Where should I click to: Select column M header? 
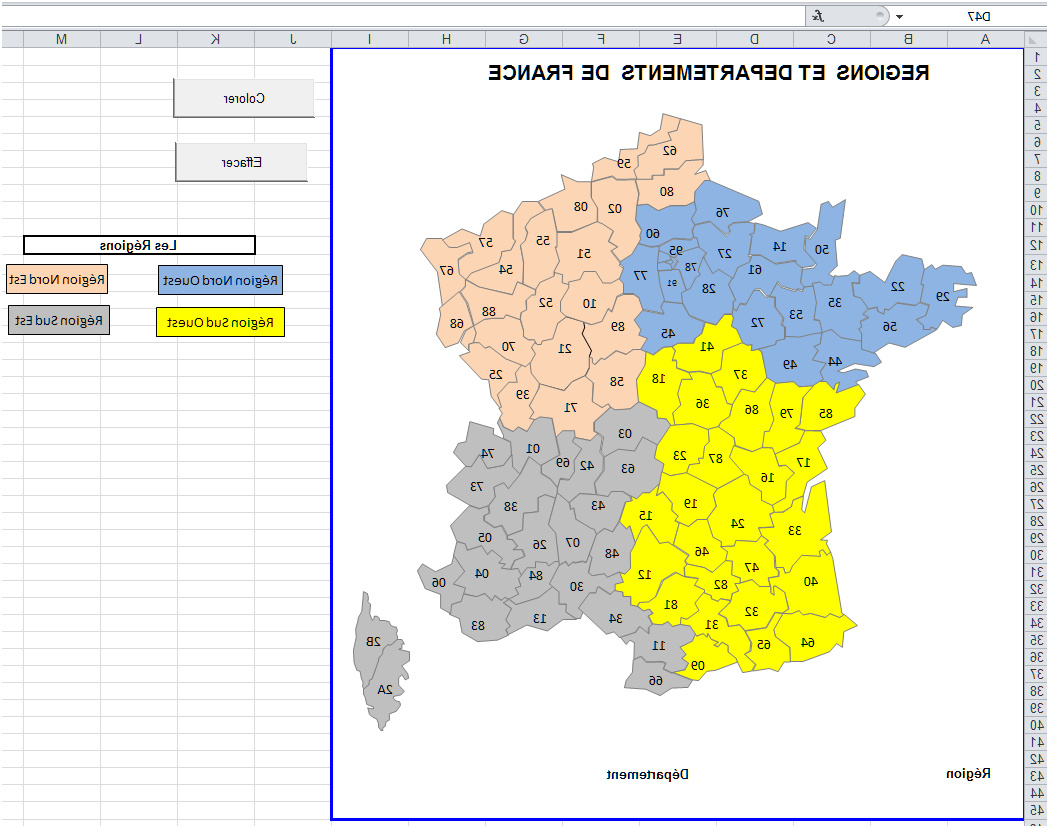pyautogui.click(x=62, y=39)
